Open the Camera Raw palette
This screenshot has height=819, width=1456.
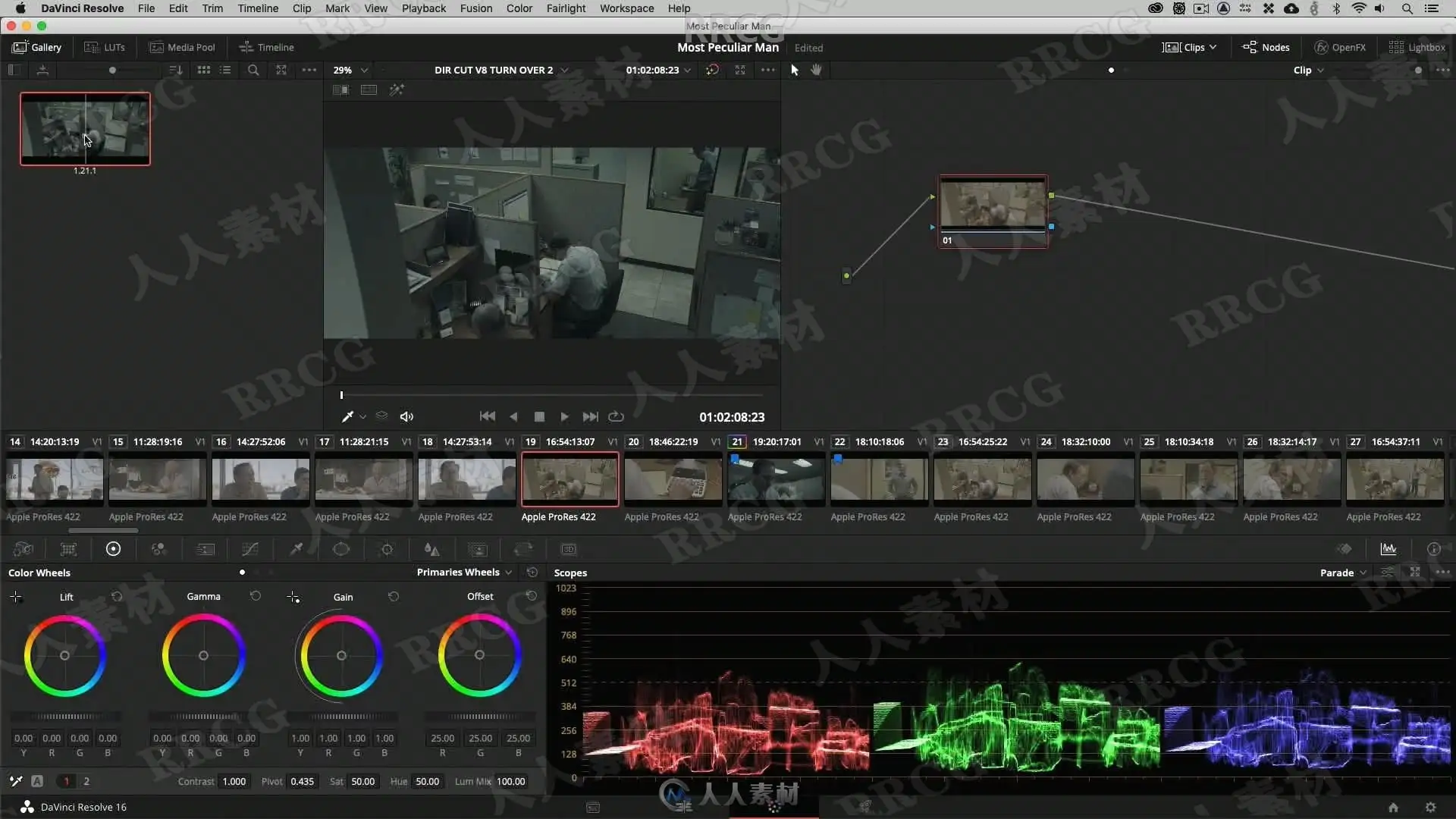24,549
